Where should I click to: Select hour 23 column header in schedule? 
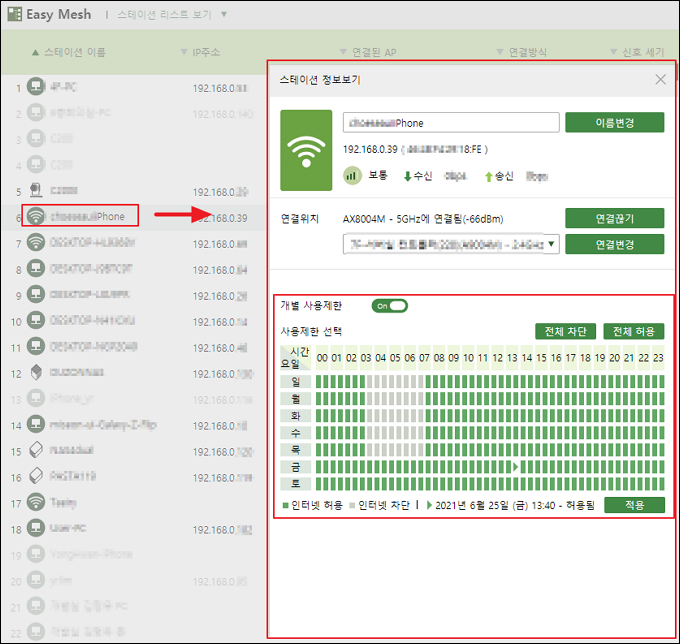pos(658,358)
